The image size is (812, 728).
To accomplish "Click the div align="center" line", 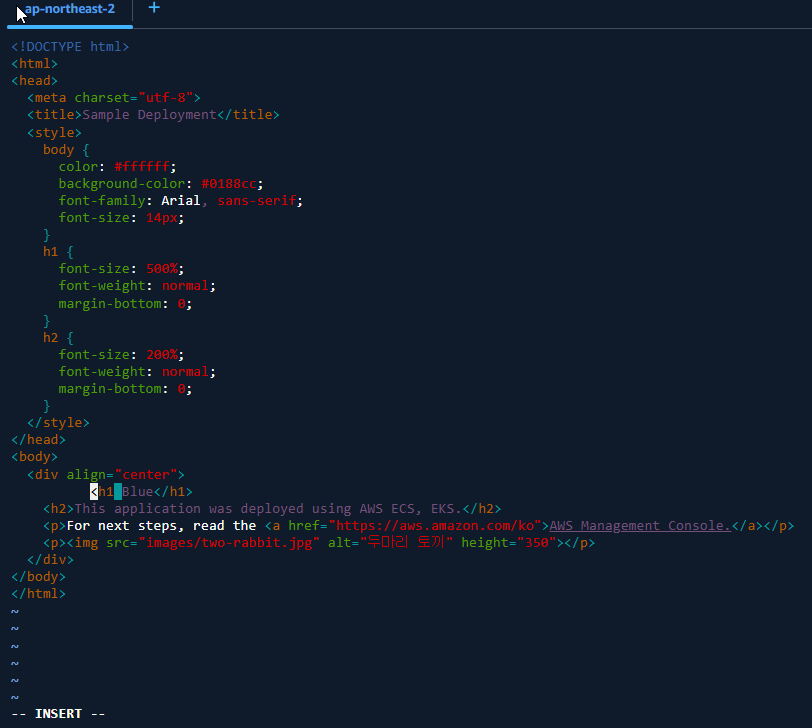I will pos(106,474).
